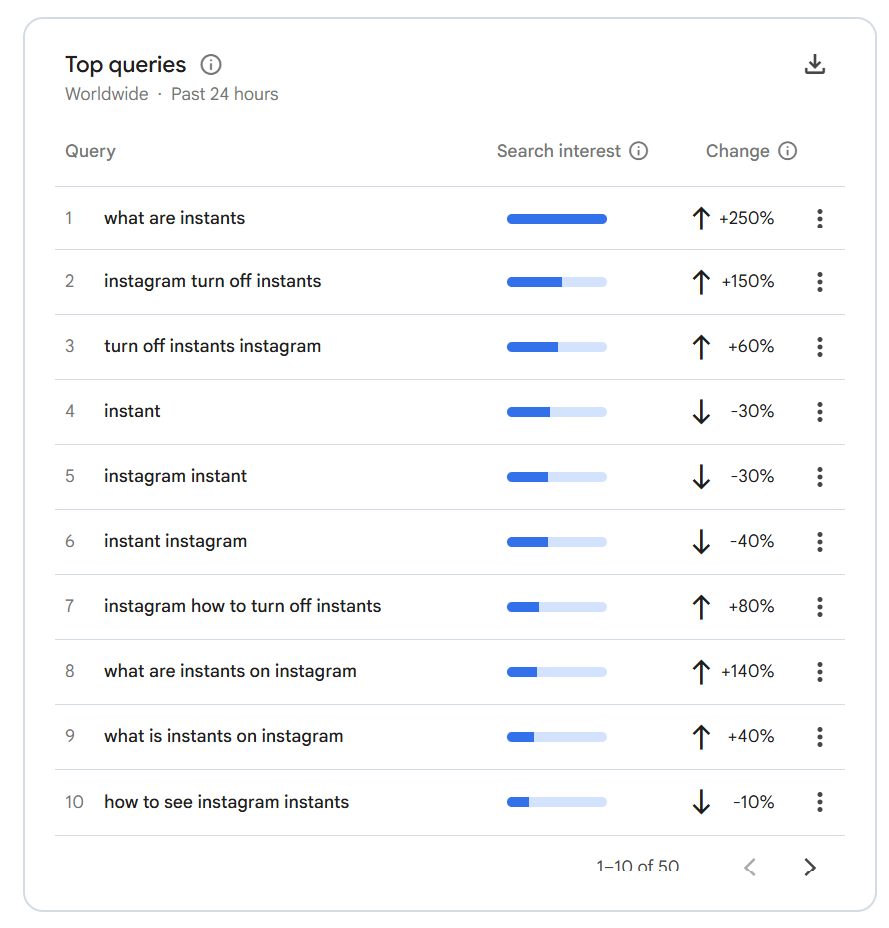Open query 'instant instagram'
The width and height of the screenshot is (889, 928).
175,542
